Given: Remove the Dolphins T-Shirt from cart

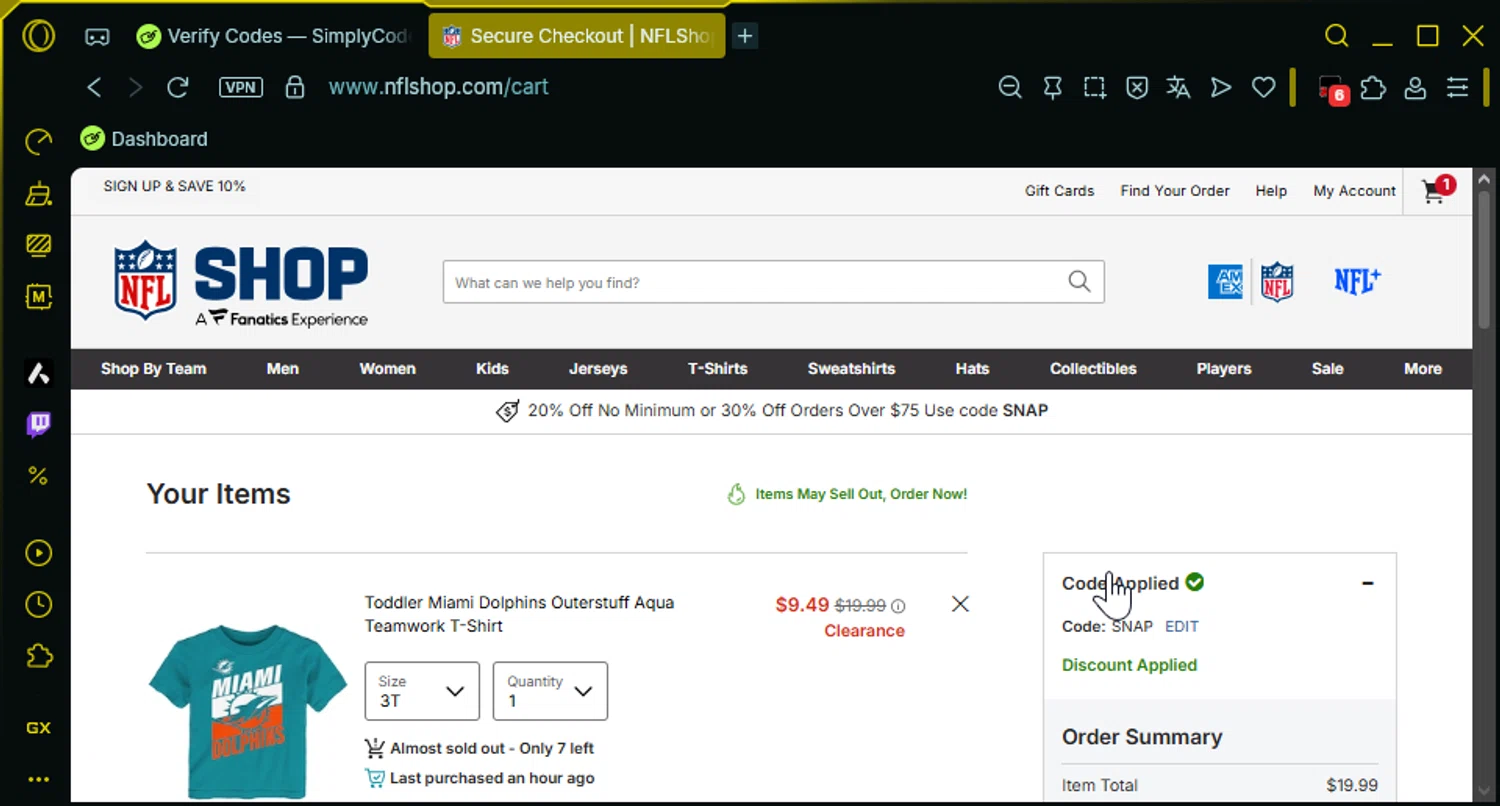Looking at the screenshot, I should pyautogui.click(x=960, y=604).
